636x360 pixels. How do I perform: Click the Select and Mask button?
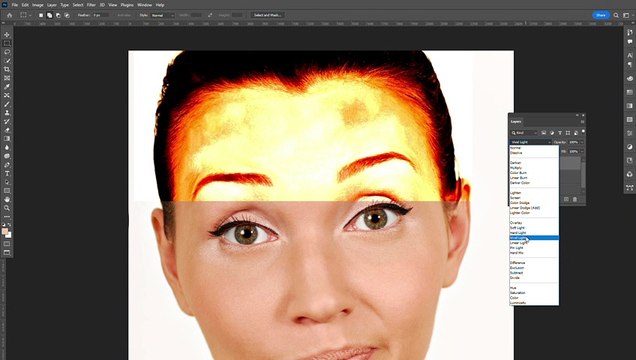267,15
